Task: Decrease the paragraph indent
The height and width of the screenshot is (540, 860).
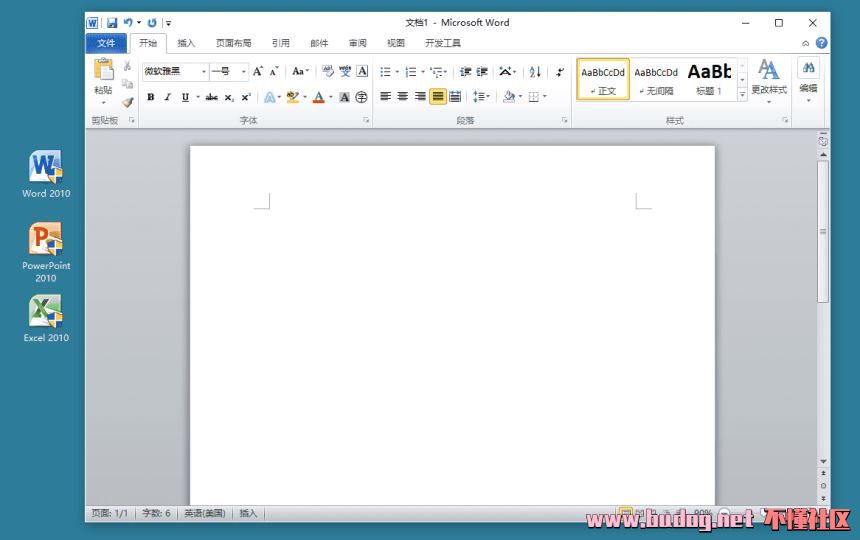Action: (465, 72)
